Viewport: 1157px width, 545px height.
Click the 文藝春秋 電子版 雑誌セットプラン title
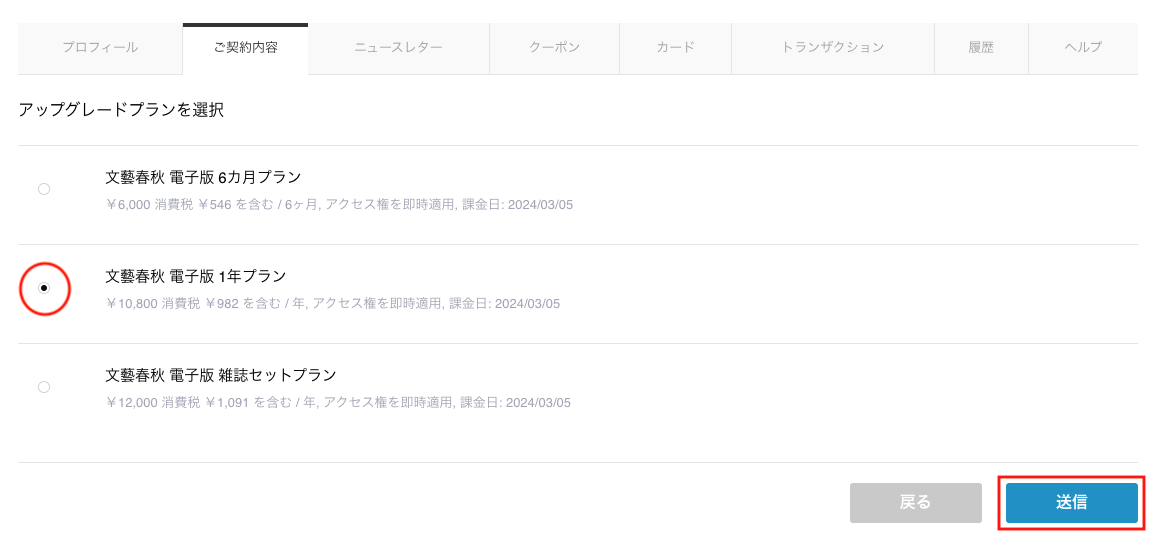(221, 375)
